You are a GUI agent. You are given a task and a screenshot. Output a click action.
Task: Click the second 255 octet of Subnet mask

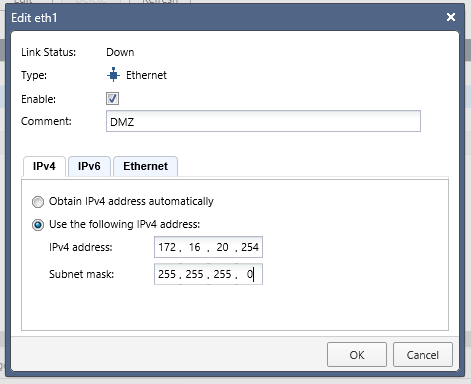(x=194, y=274)
